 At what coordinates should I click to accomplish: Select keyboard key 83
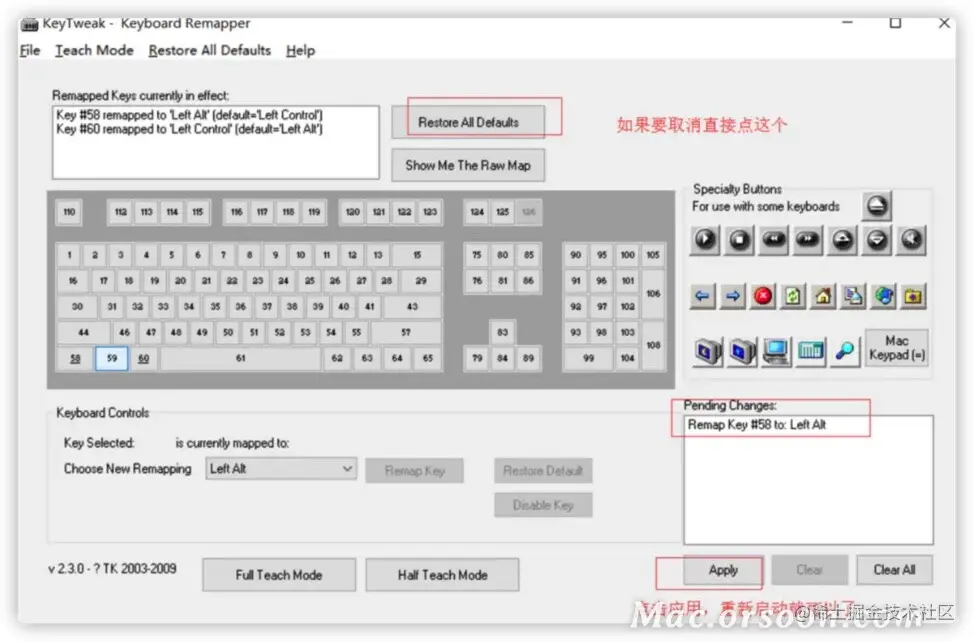coord(503,332)
